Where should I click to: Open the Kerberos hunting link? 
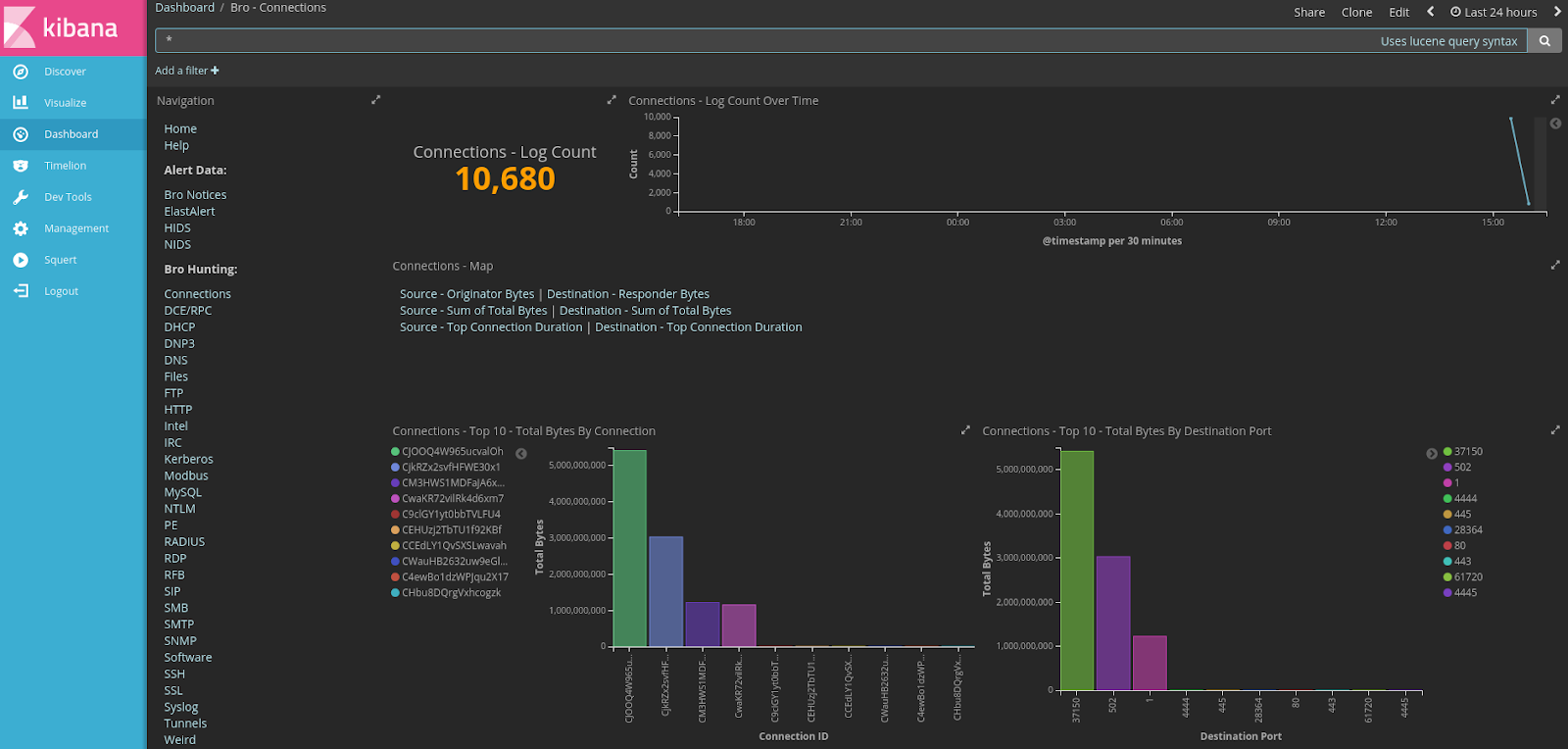pyautogui.click(x=188, y=460)
